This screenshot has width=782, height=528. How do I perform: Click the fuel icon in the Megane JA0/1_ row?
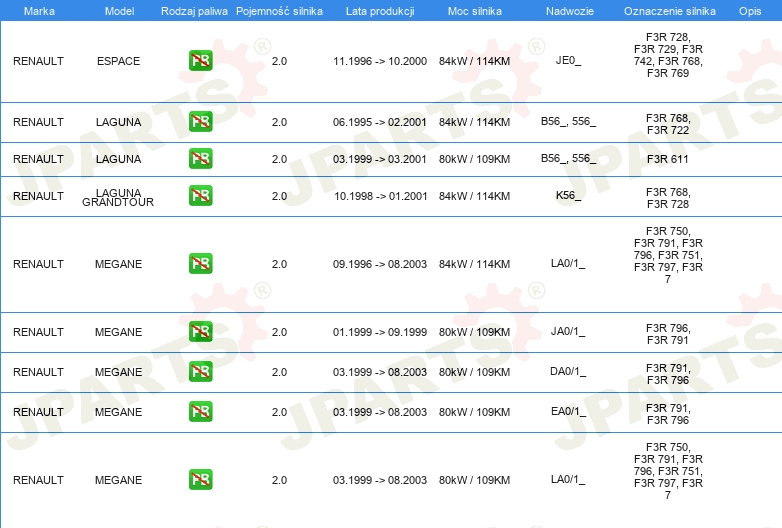point(200,332)
